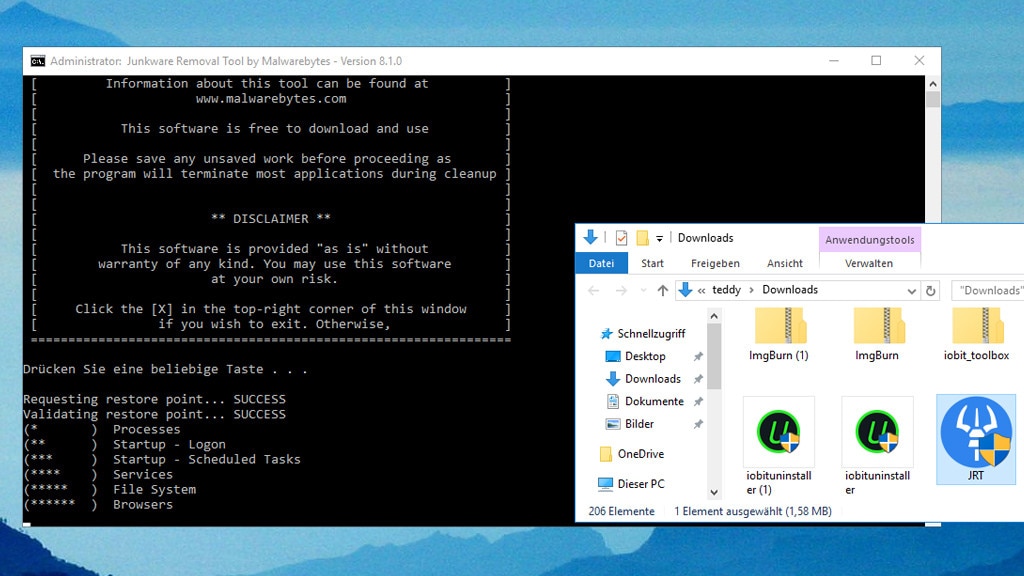1024x576 pixels.
Task: Click the downloads arrow icon in the address bar
Action: [x=685, y=290]
